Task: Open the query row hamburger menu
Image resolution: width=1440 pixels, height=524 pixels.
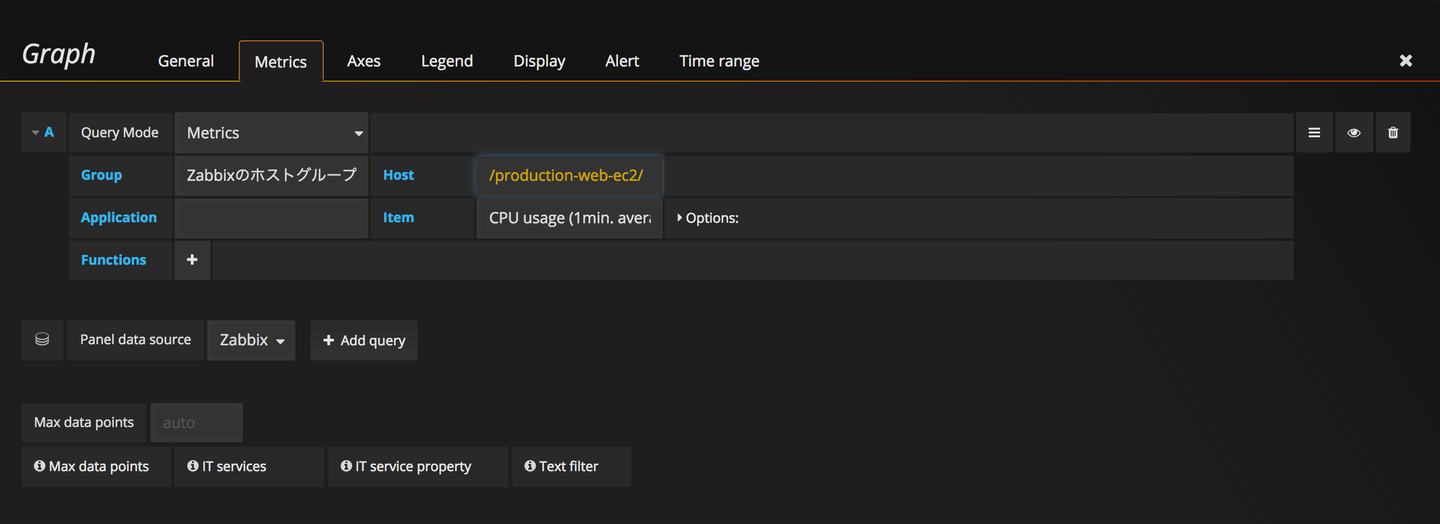Action: pos(1314,133)
